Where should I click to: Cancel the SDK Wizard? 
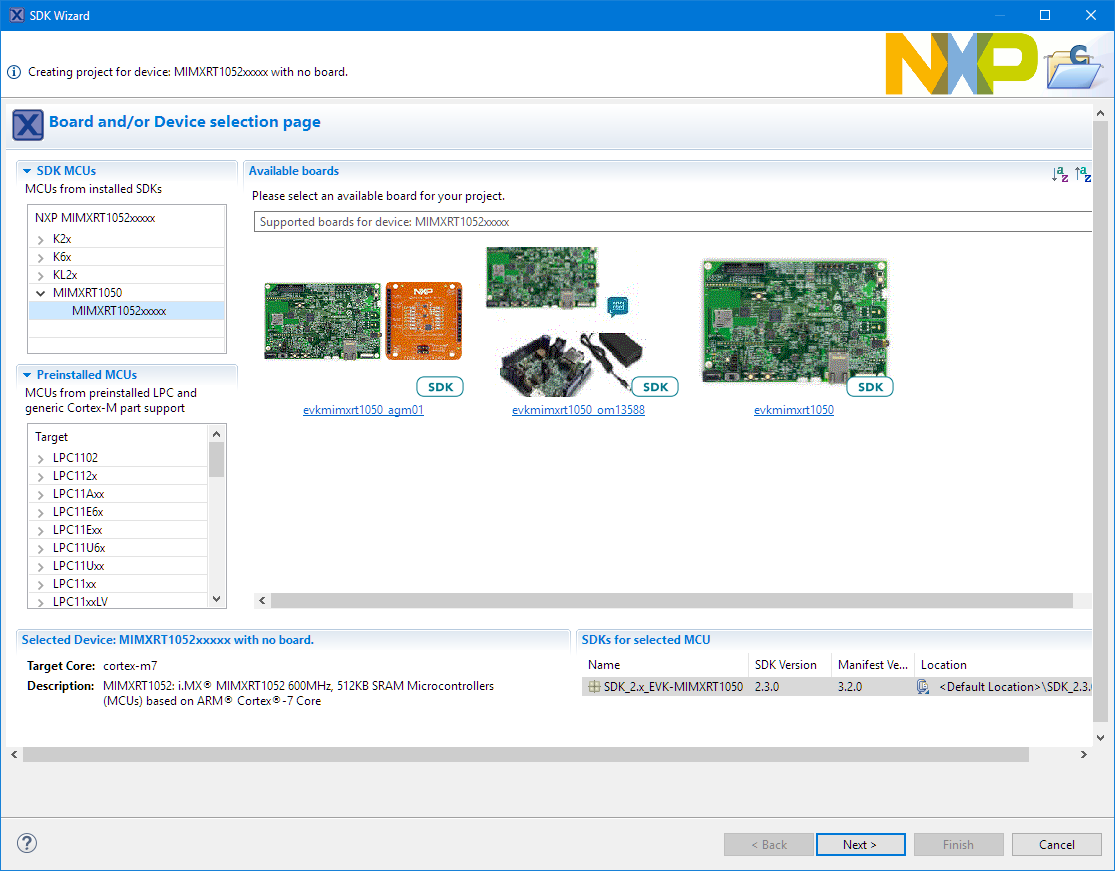(x=1056, y=844)
